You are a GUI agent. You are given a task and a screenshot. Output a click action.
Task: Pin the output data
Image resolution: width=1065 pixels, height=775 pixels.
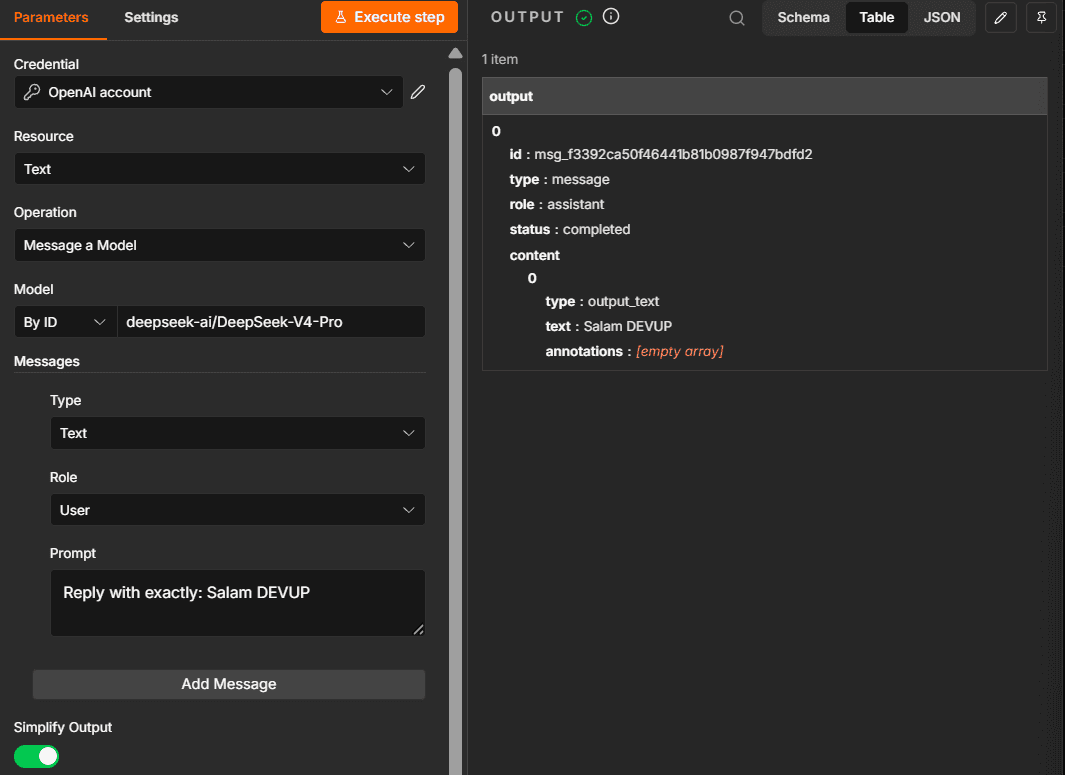tap(1041, 18)
